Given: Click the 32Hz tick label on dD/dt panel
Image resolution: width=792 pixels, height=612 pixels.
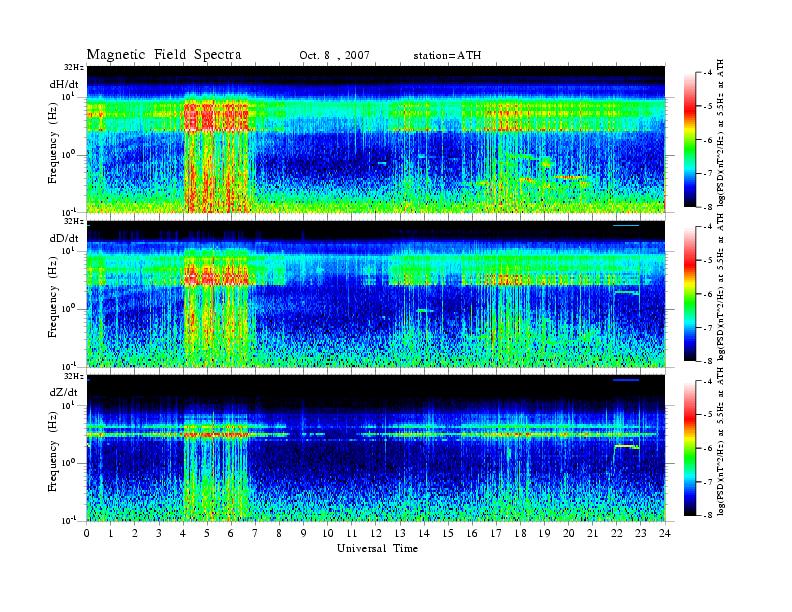Looking at the screenshot, I should [74, 221].
